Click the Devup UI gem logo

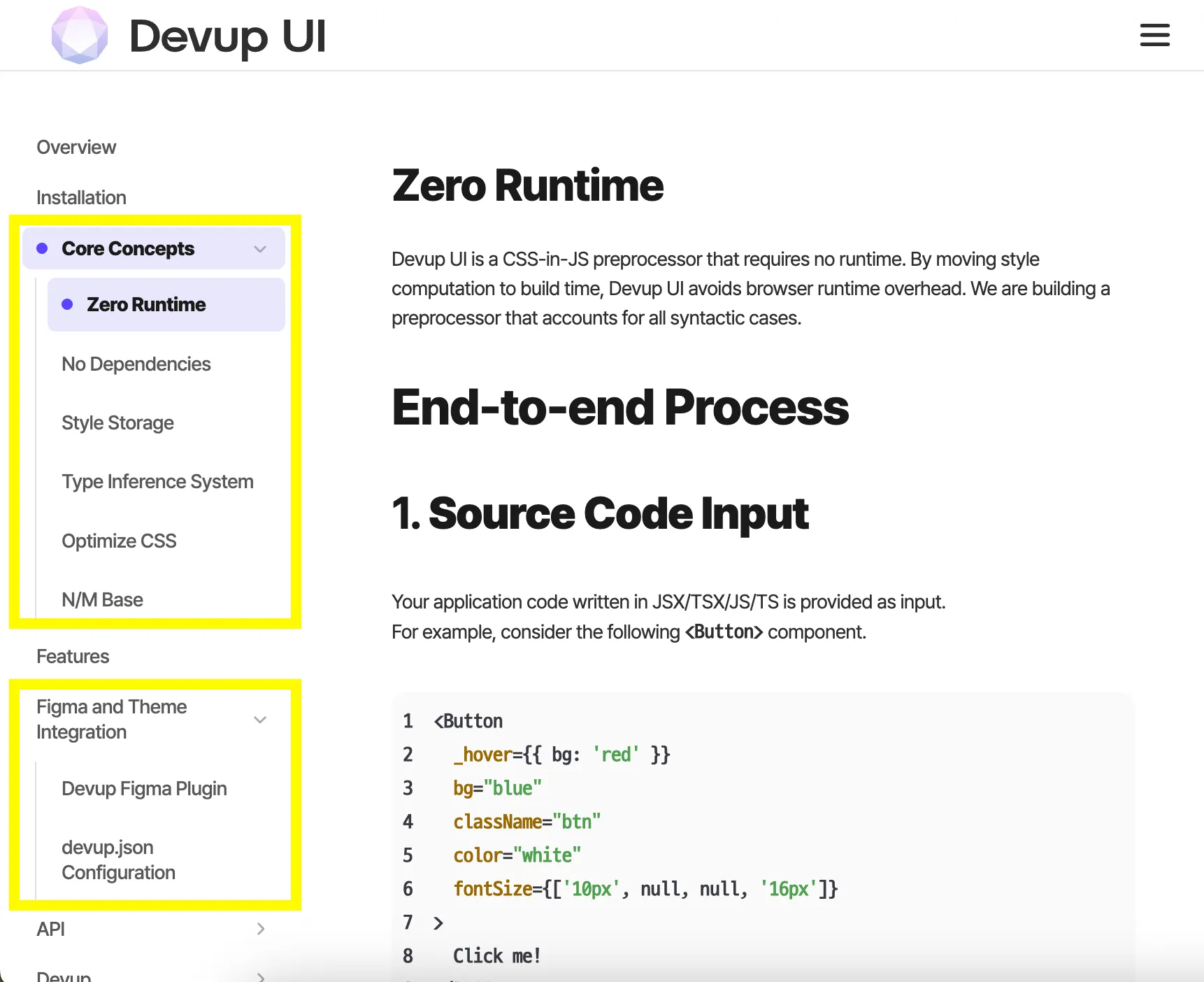[x=80, y=35]
